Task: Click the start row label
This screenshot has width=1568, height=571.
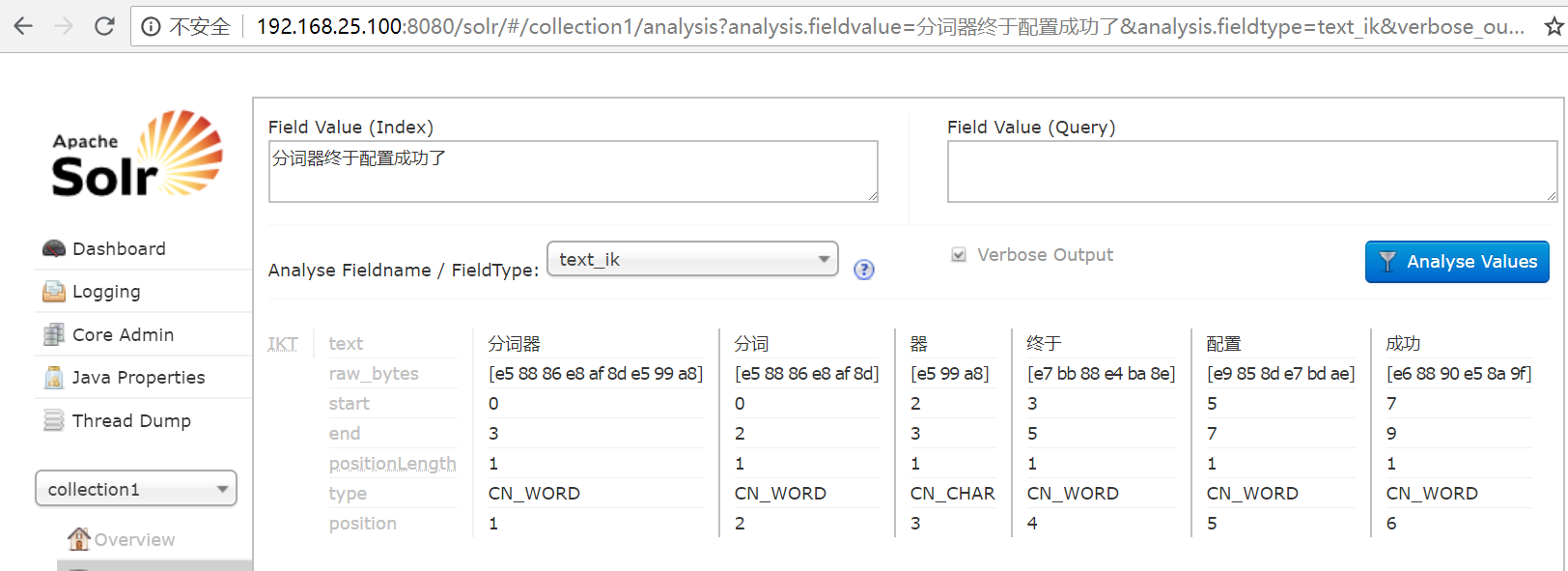Action: coord(349,403)
